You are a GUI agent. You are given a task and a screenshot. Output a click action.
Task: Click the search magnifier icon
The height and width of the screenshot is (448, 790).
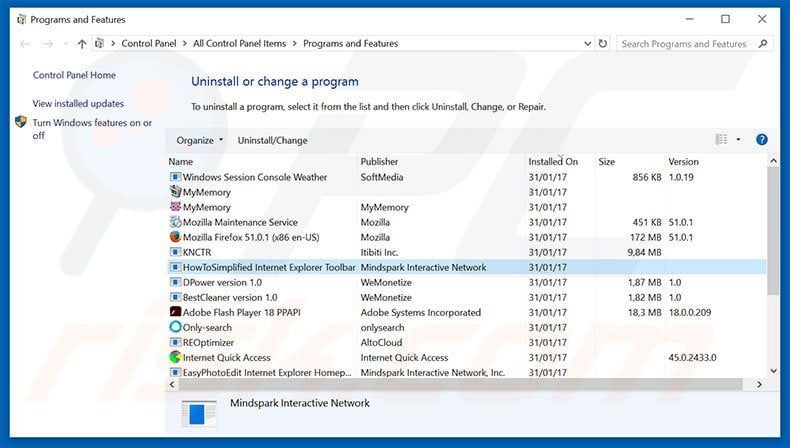point(763,43)
